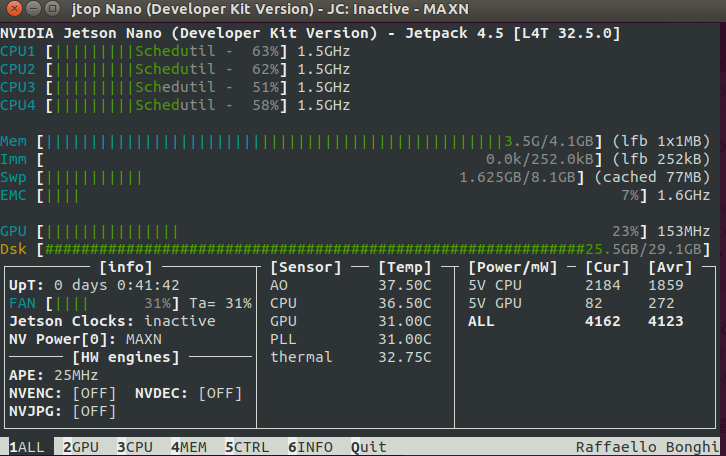The height and width of the screenshot is (456, 726).
Task: Click the Ta= 31% fan target
Action: click(220, 304)
